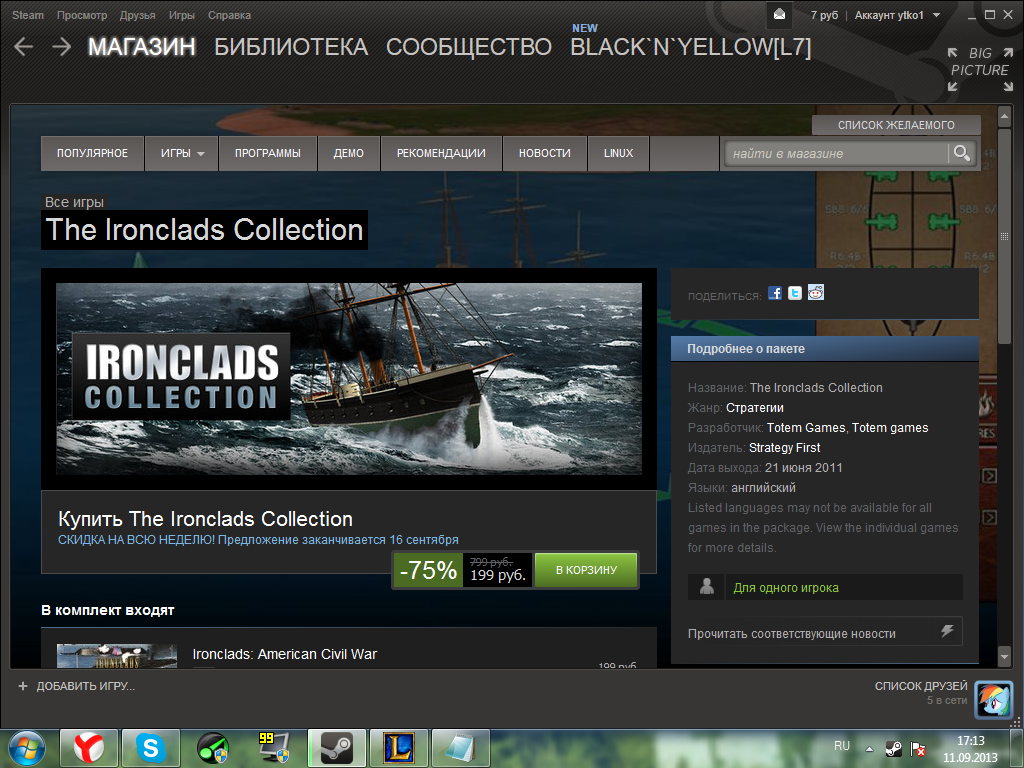Open the notepad taskbar icon
Image resolution: width=1024 pixels, height=768 pixels.
tap(461, 748)
